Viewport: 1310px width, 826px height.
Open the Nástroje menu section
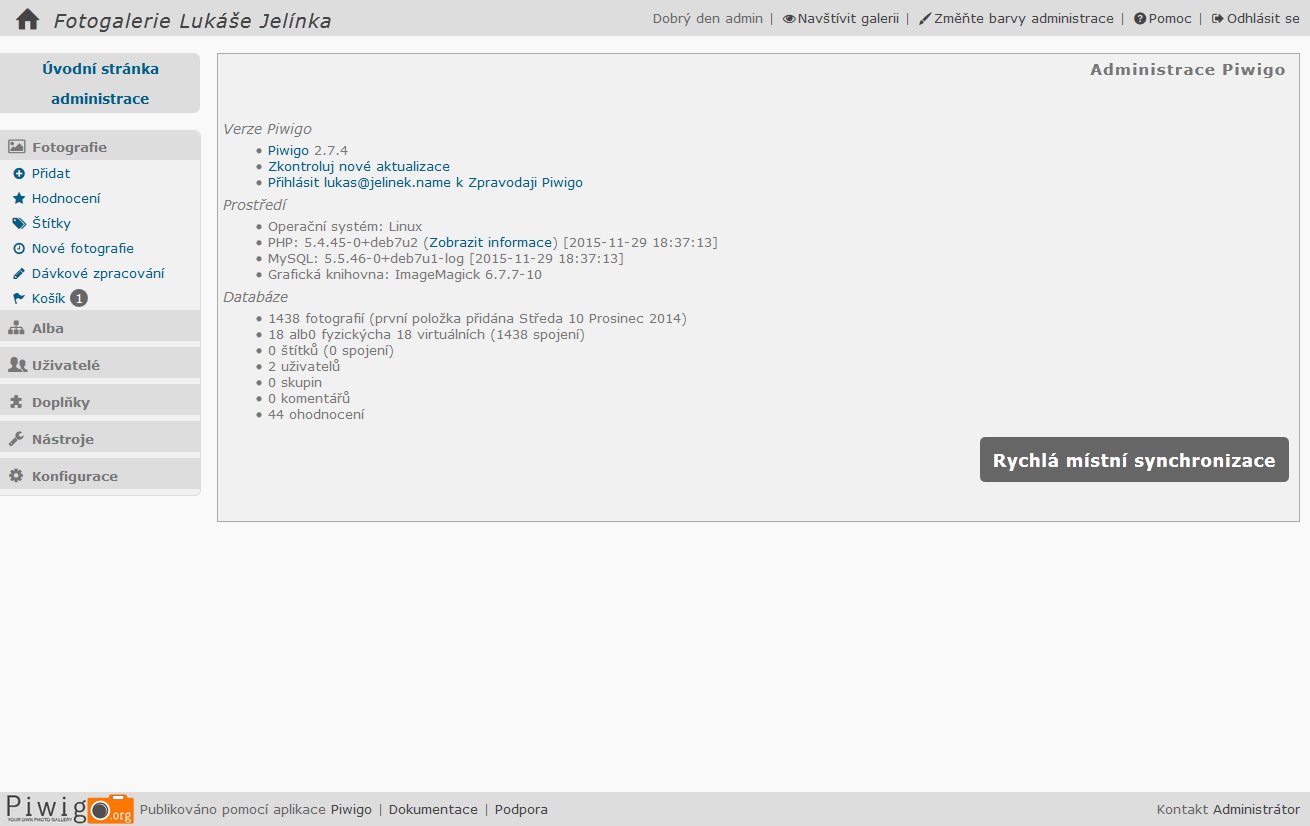(62, 439)
